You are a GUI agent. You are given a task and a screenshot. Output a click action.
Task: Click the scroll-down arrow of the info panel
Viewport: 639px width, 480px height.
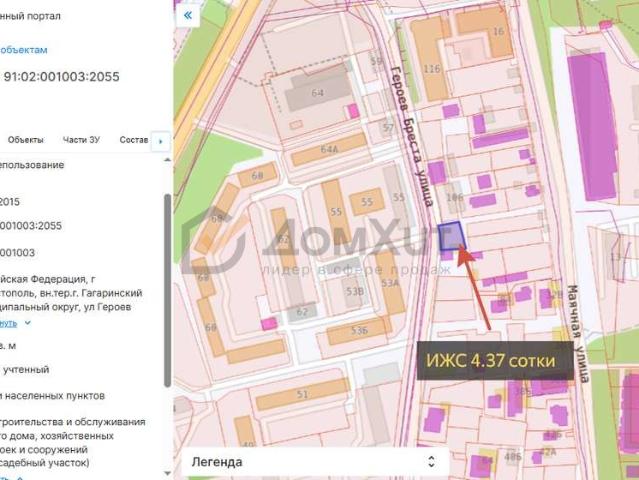pyautogui.click(x=167, y=473)
